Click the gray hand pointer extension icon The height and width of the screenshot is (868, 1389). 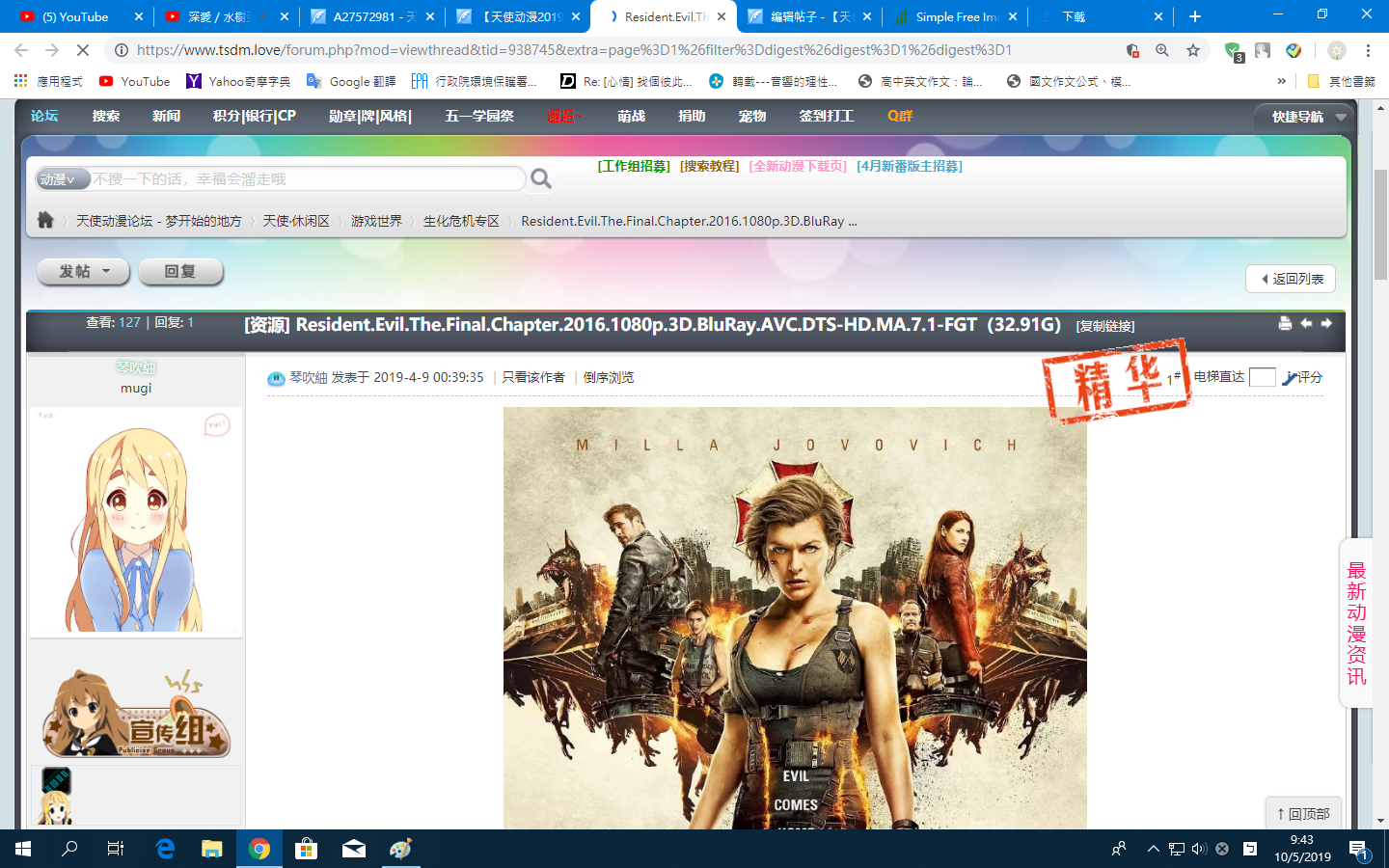1263,50
